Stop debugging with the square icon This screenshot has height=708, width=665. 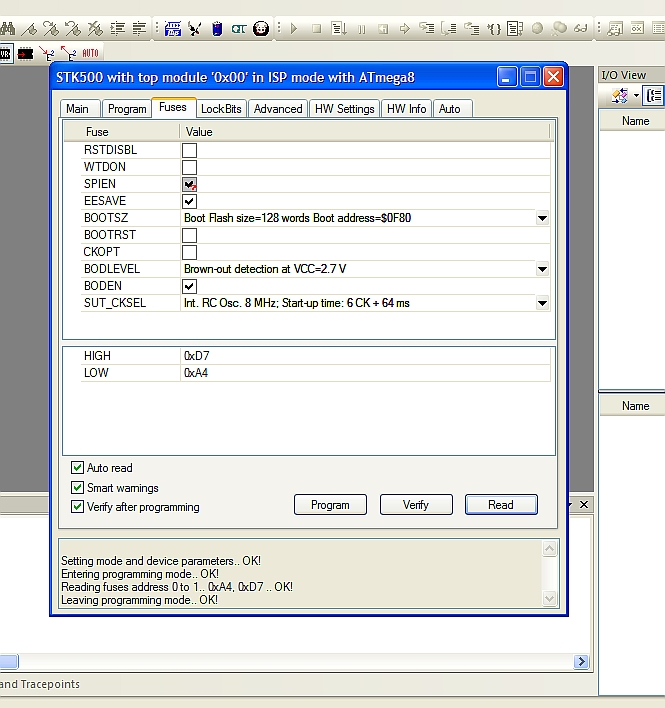316,29
